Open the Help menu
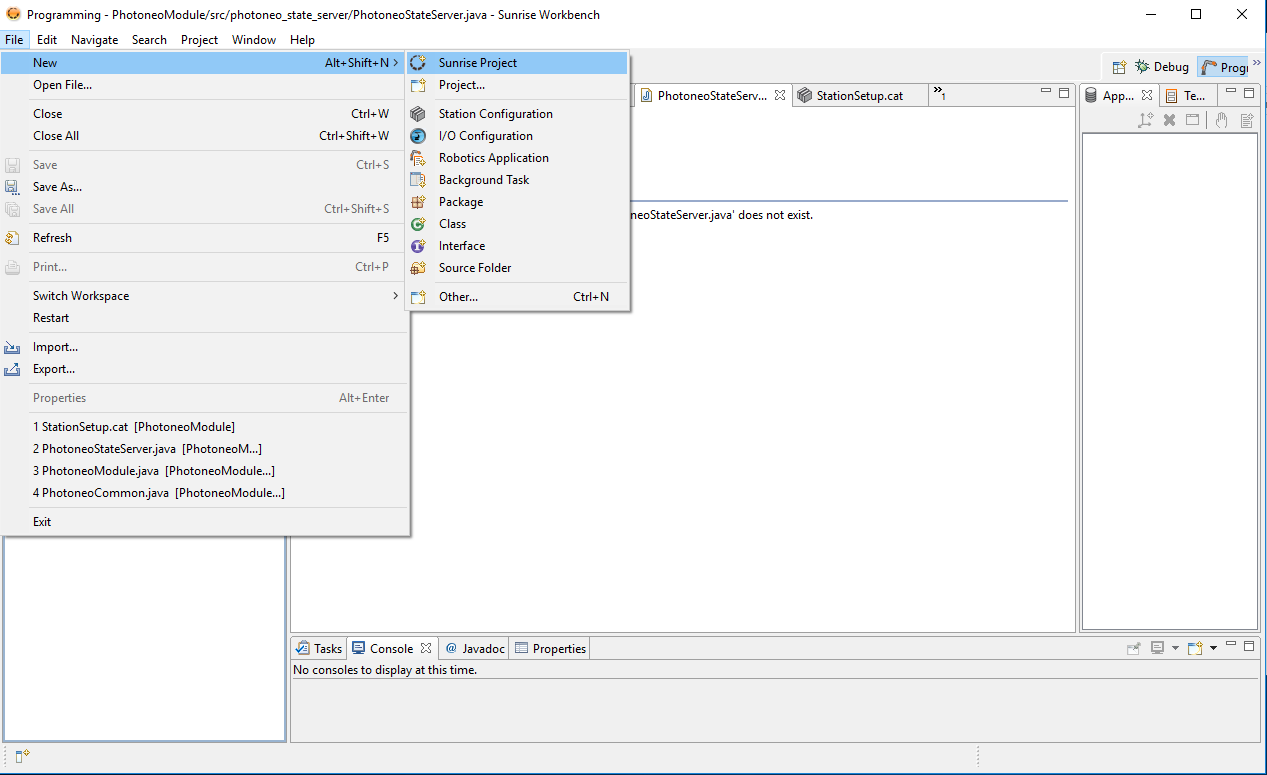Viewport: 1267px width, 775px height. point(302,40)
